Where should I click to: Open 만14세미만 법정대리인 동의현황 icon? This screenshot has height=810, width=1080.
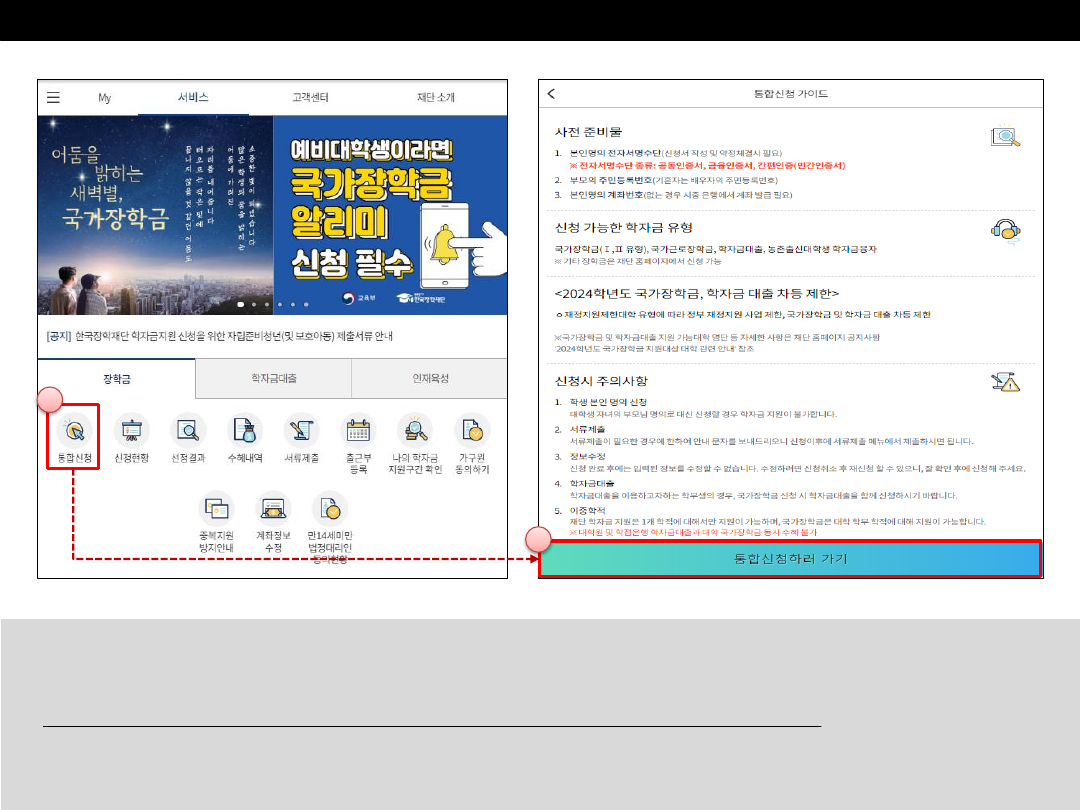[x=330, y=509]
